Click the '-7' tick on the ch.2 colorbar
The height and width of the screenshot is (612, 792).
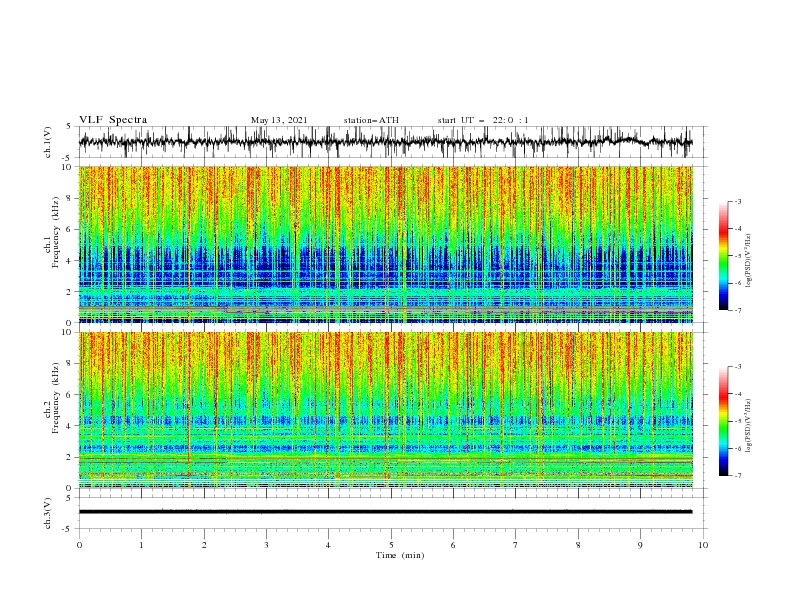point(738,476)
